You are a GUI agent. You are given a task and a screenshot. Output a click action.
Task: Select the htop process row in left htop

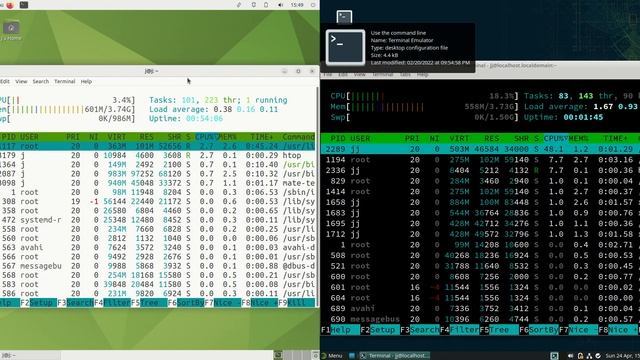[x=158, y=155]
